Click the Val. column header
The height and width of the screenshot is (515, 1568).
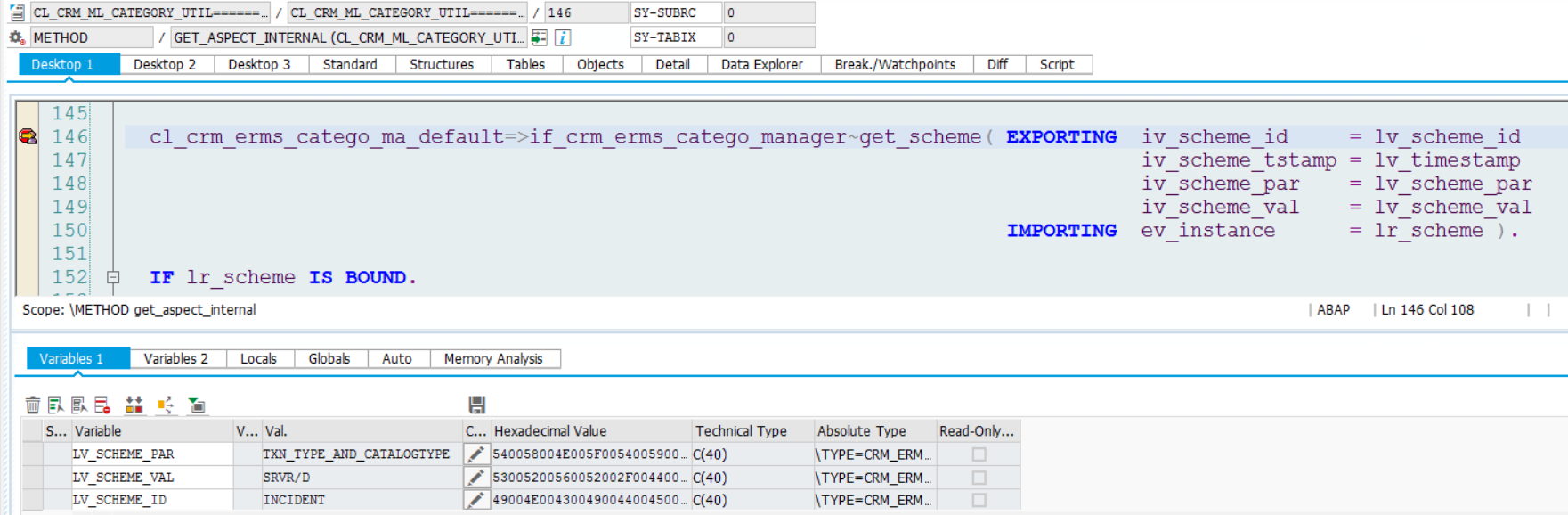[x=362, y=431]
